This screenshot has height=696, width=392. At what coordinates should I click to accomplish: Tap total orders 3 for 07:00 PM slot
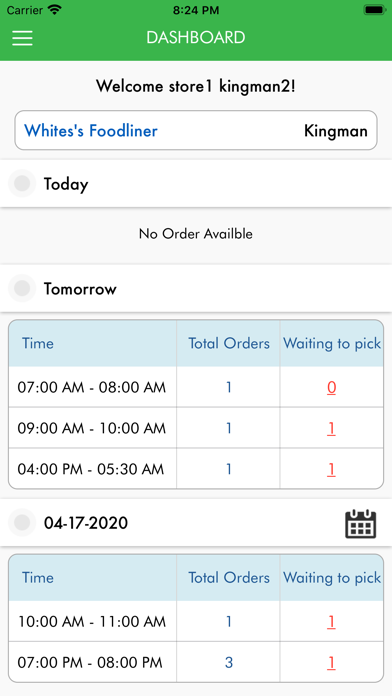pos(229,663)
